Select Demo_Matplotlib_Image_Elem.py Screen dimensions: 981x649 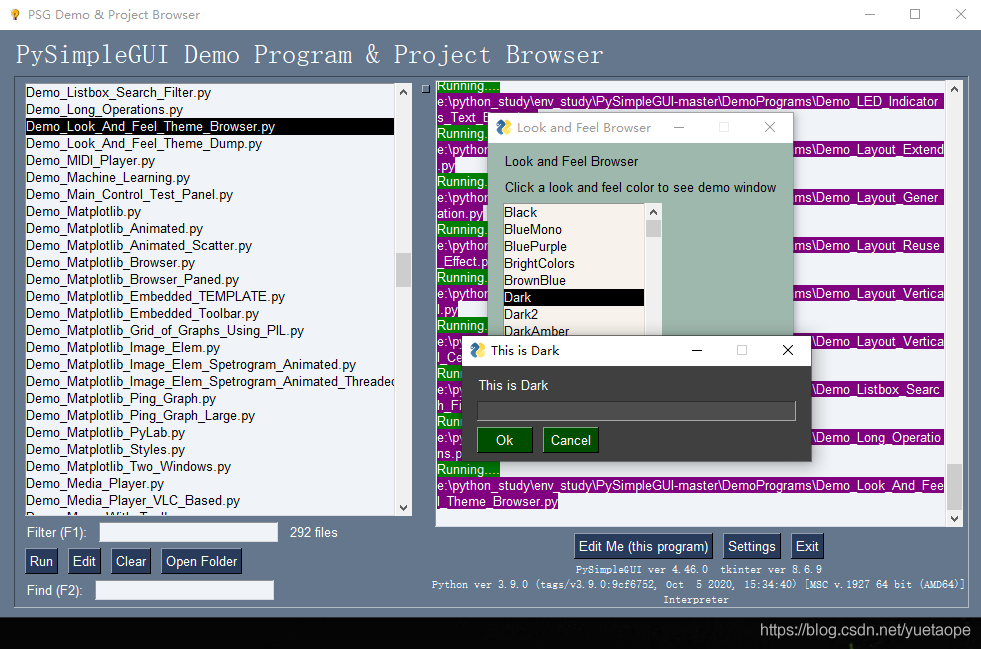pyautogui.click(x=210, y=347)
